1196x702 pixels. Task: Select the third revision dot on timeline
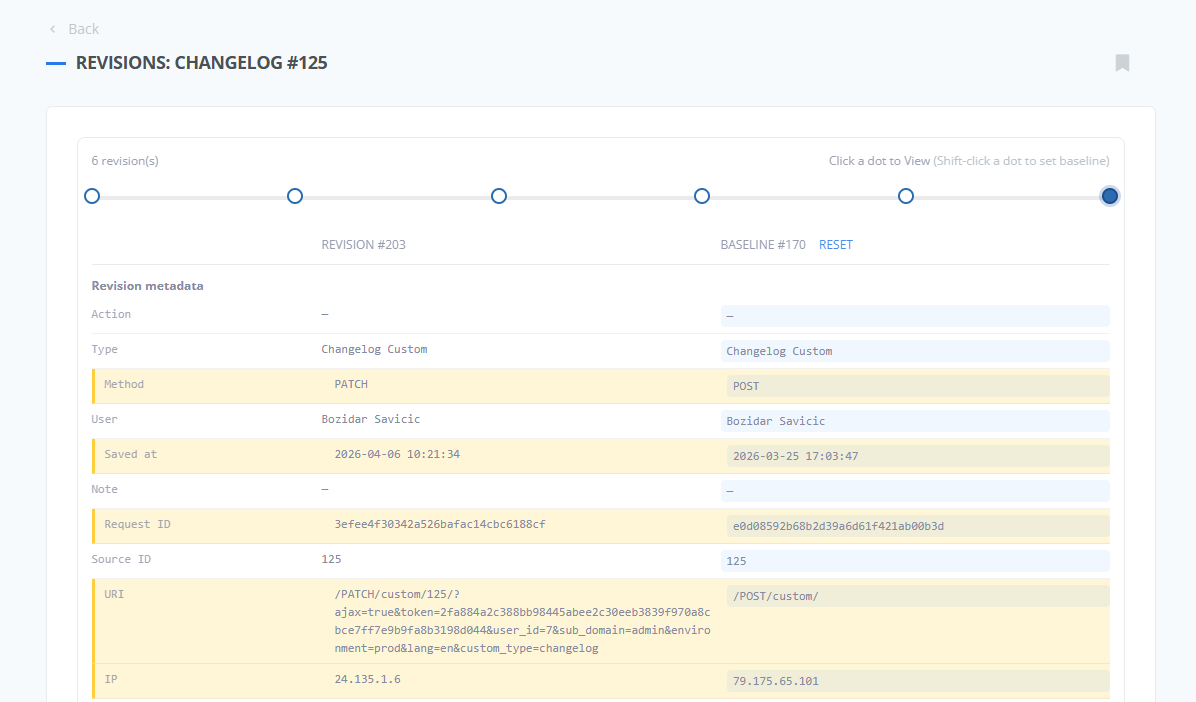[x=499, y=196]
